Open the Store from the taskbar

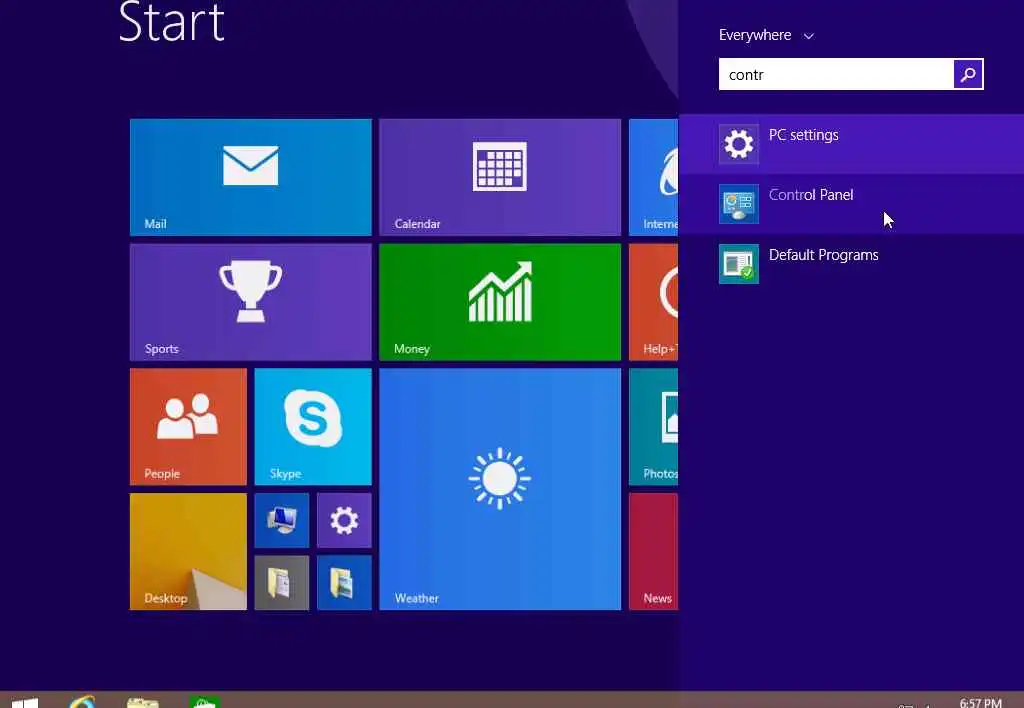204,701
